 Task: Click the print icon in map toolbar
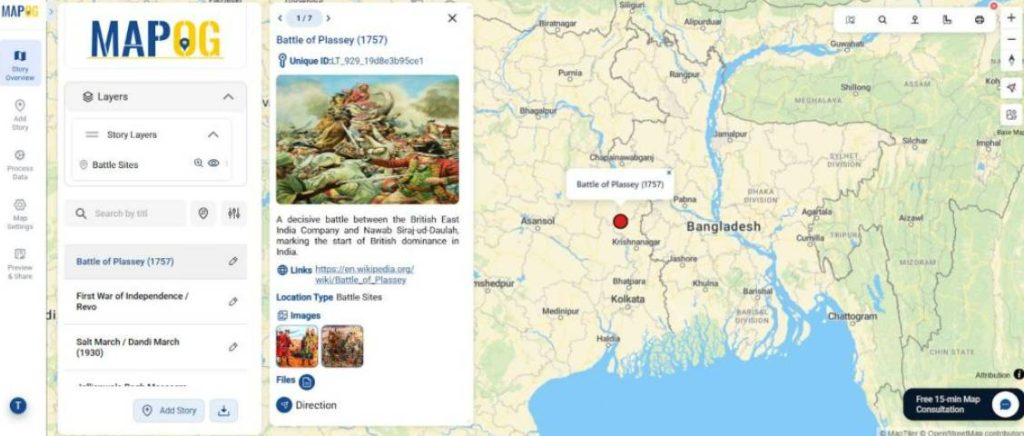coord(979,20)
